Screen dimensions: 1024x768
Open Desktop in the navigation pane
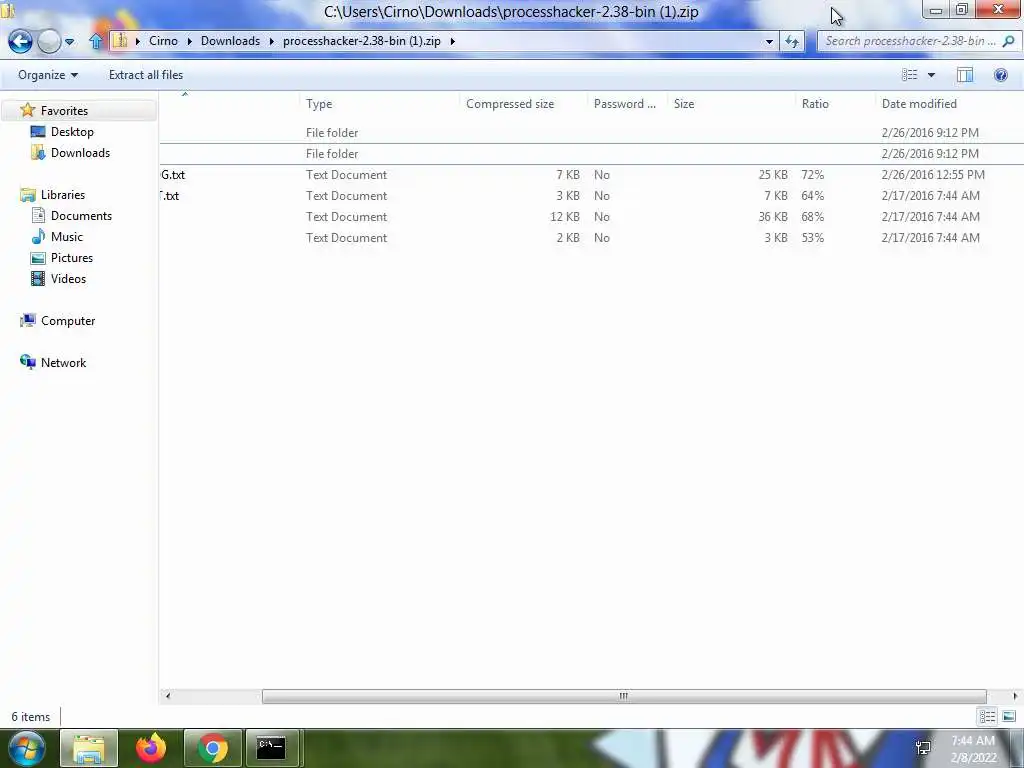tap(72, 132)
